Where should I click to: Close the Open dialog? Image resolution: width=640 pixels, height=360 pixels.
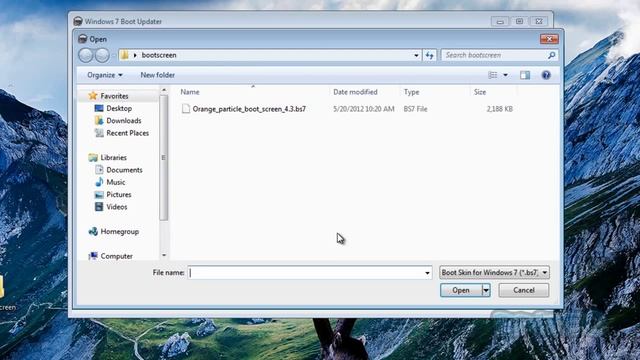(549, 39)
